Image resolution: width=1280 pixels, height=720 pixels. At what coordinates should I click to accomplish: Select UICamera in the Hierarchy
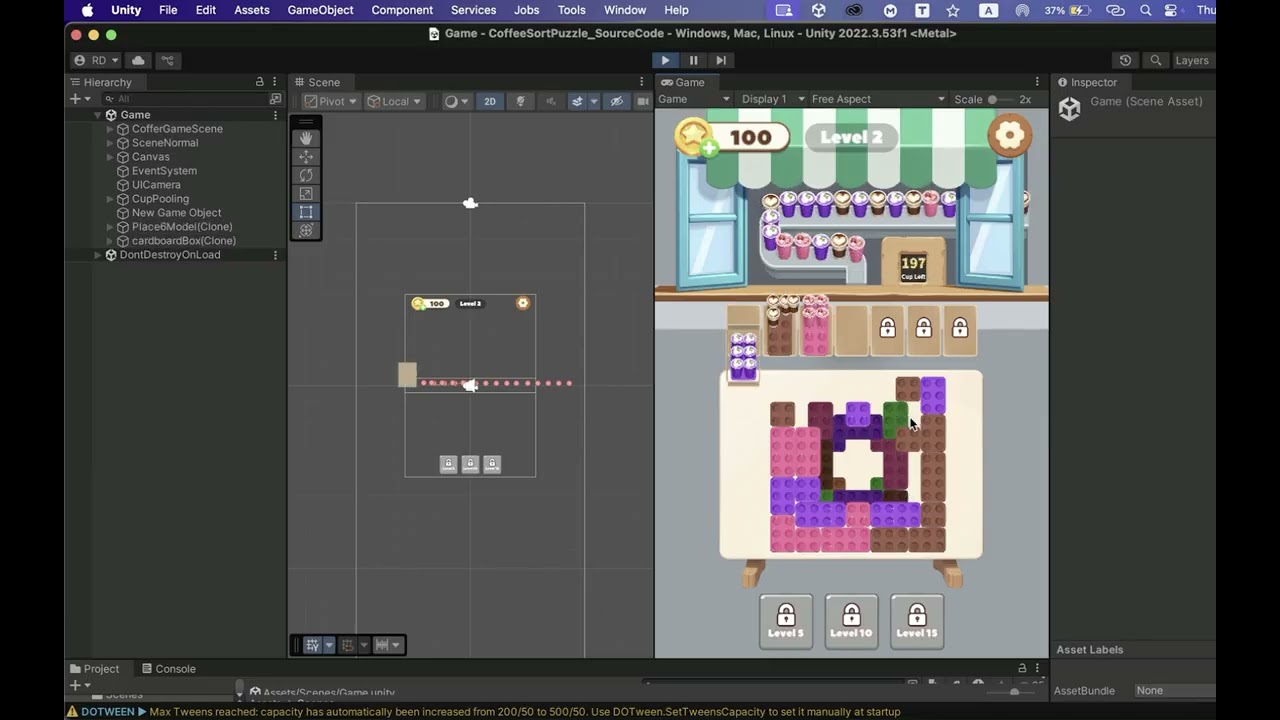tap(156, 185)
